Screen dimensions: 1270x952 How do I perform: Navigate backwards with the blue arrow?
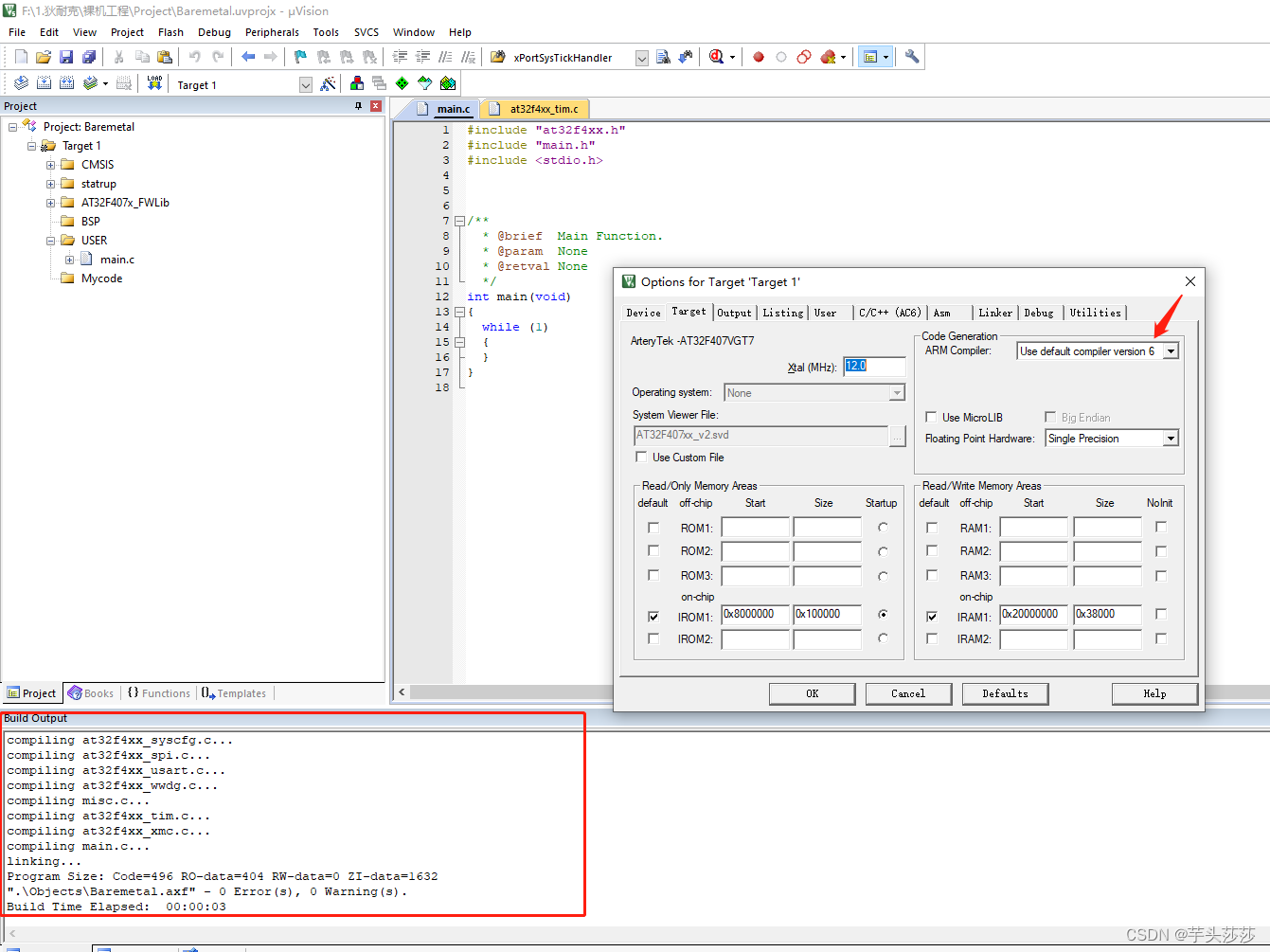[248, 57]
